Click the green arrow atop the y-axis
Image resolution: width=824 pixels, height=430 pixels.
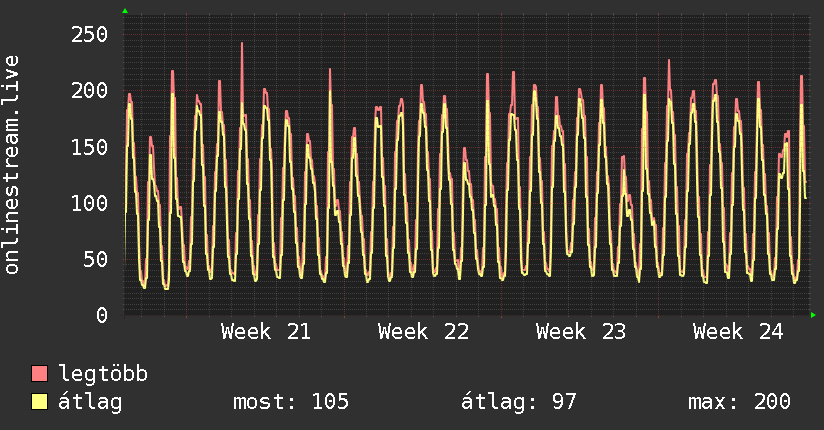[125, 11]
